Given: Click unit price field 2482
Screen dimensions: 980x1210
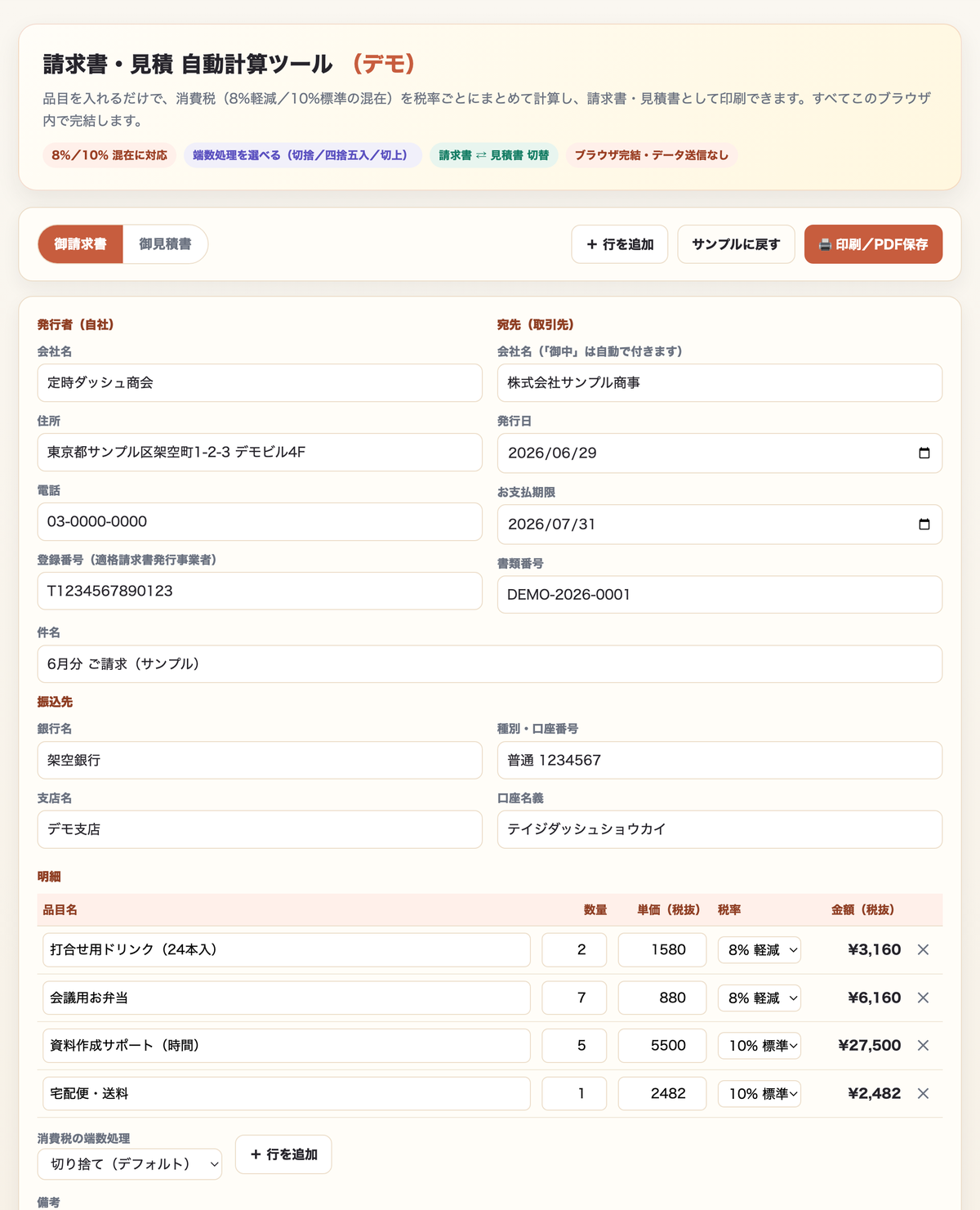Looking at the screenshot, I should pyautogui.click(x=662, y=1093).
